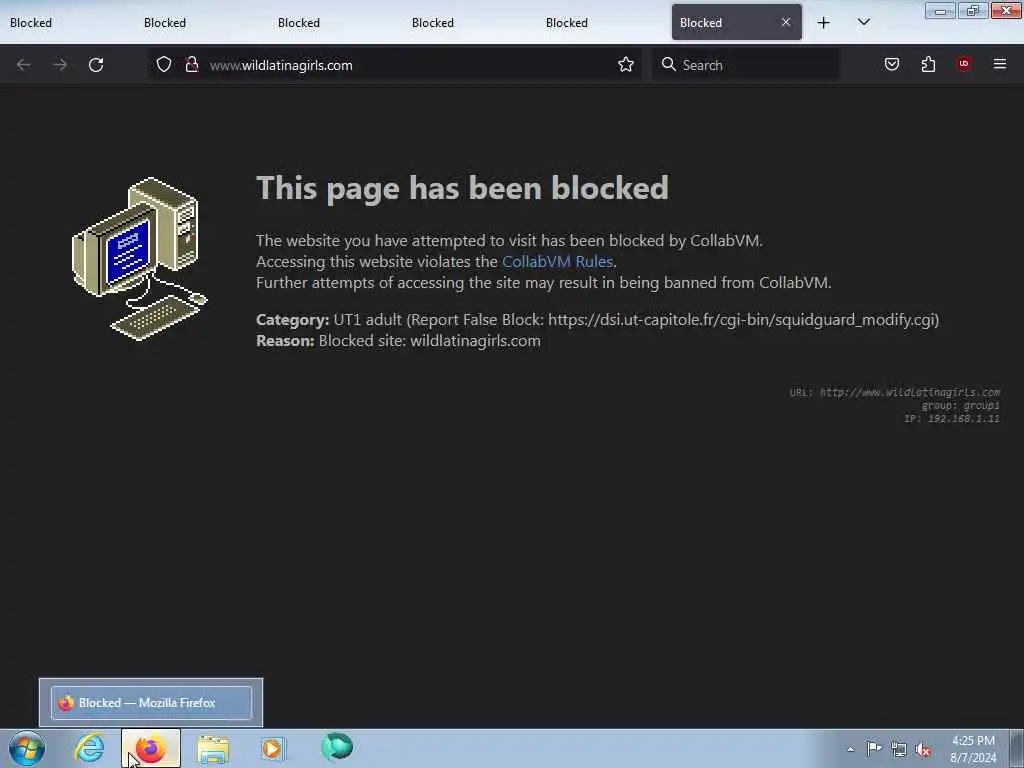
Task: Switch to the third Blocked tab
Action: click(x=333, y=23)
